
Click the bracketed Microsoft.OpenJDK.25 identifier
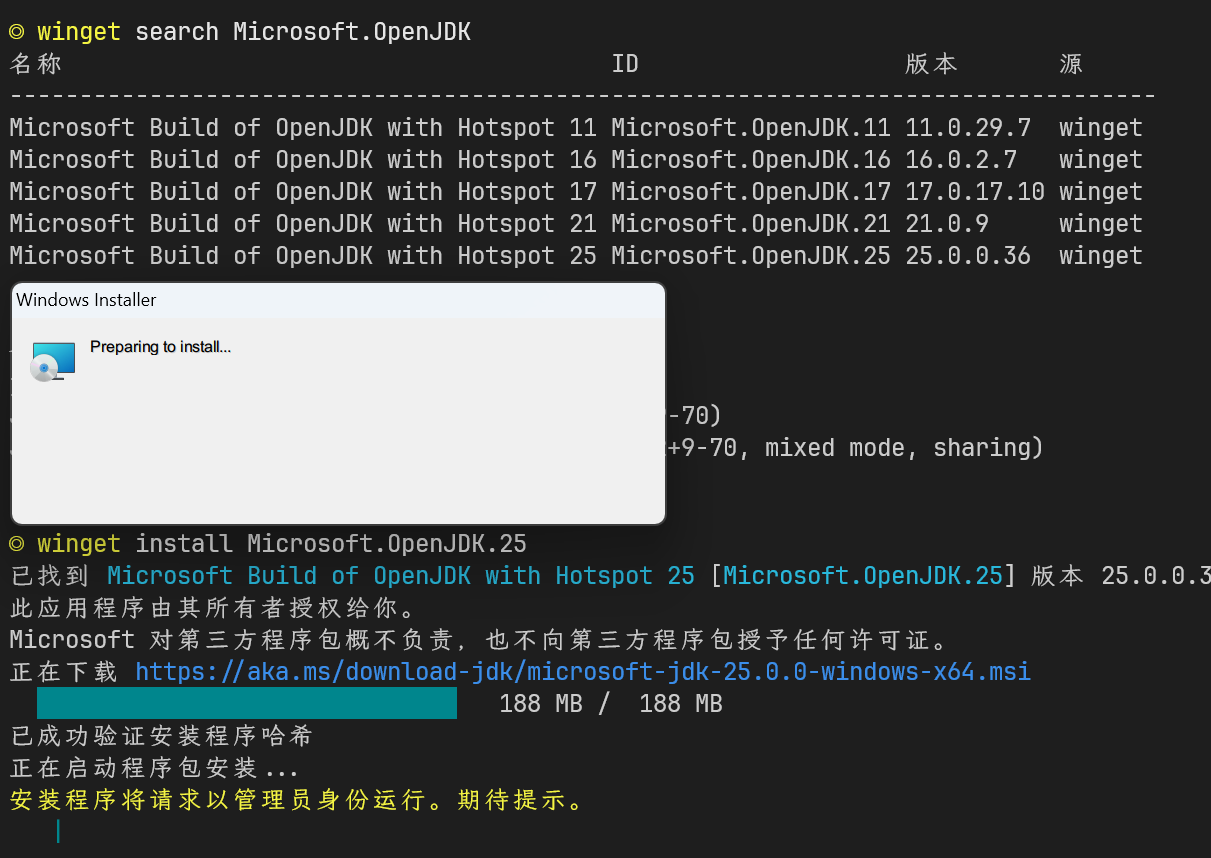tap(862, 576)
